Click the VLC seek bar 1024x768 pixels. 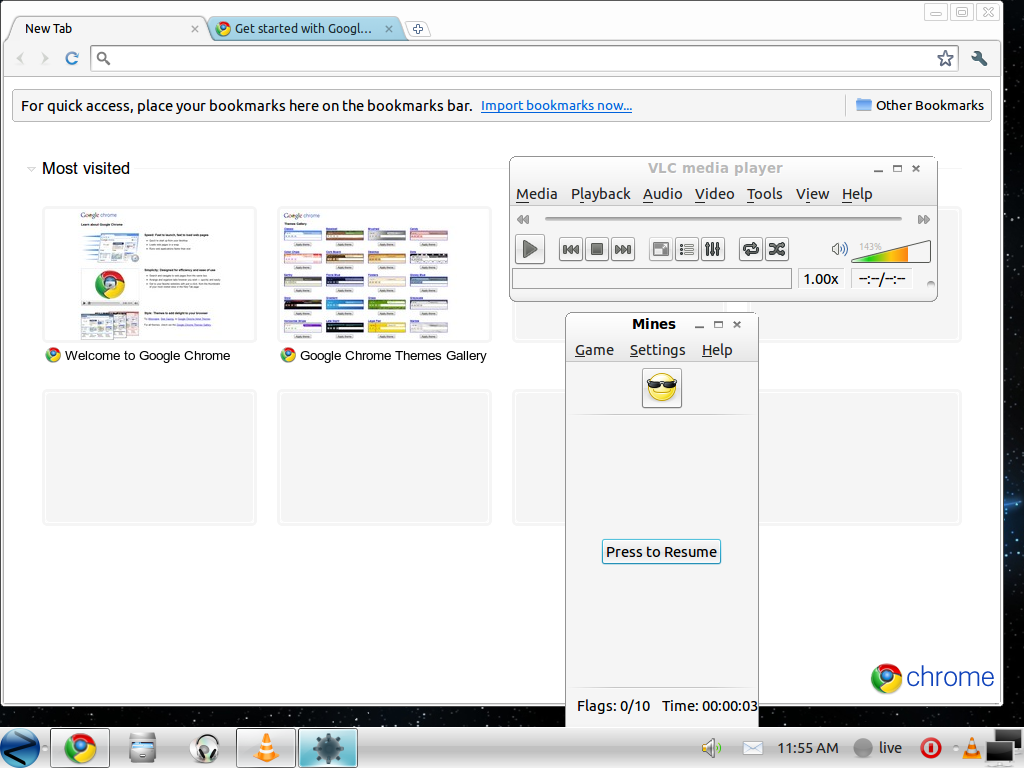723,219
